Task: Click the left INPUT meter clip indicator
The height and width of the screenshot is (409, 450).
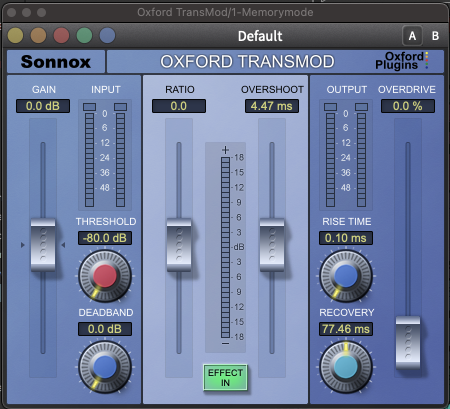Action: click(x=89, y=107)
